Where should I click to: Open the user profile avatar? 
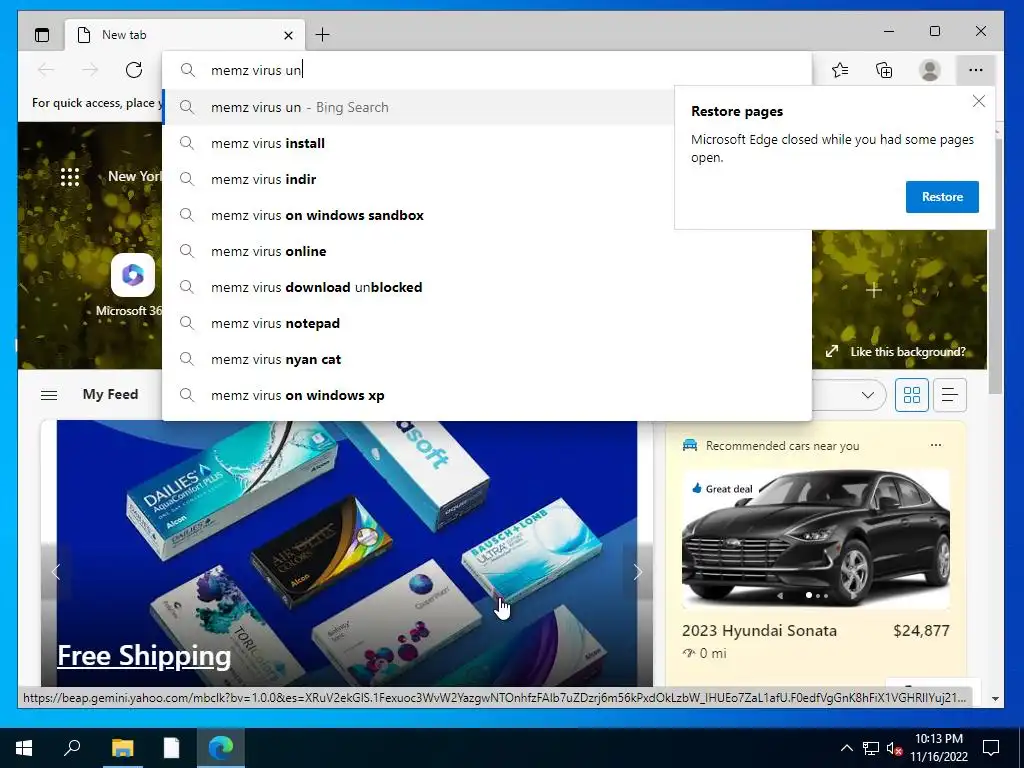929,70
